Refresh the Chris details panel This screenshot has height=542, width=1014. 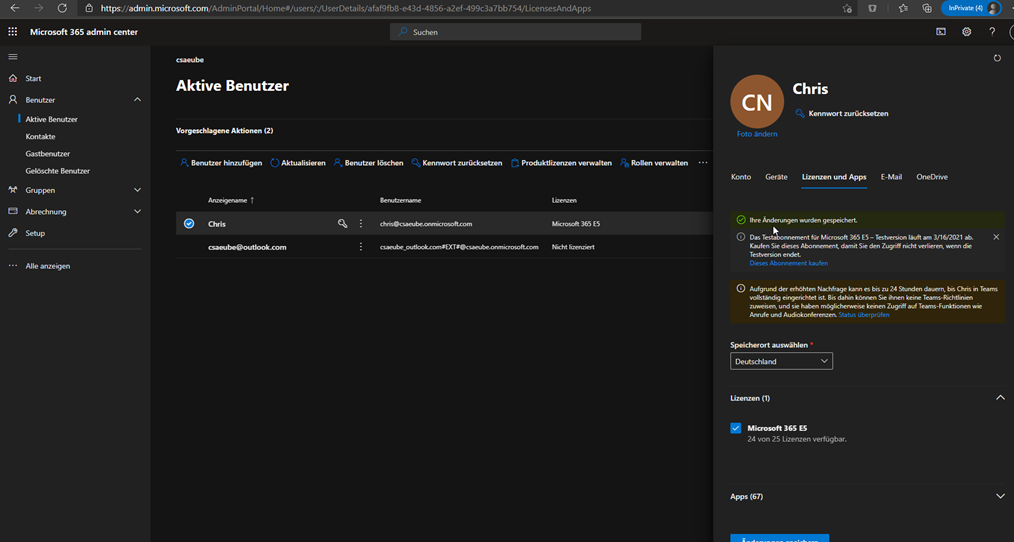[997, 58]
